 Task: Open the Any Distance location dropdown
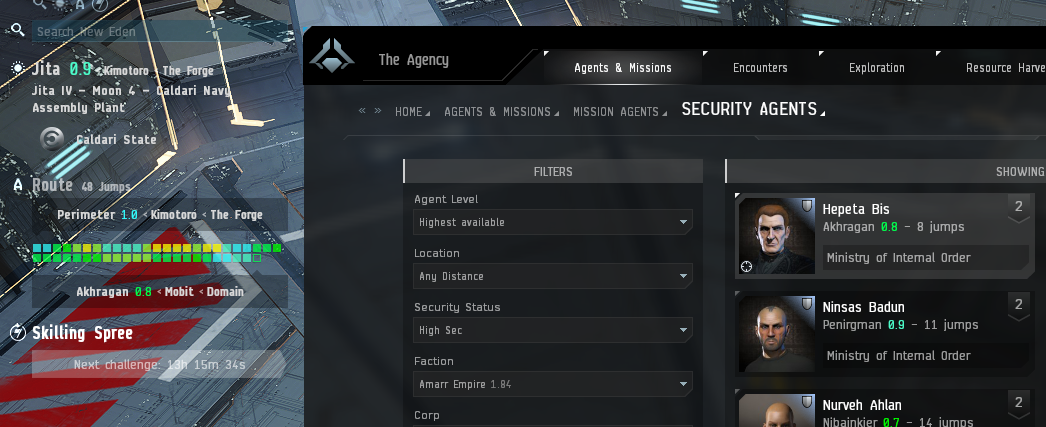[552, 276]
